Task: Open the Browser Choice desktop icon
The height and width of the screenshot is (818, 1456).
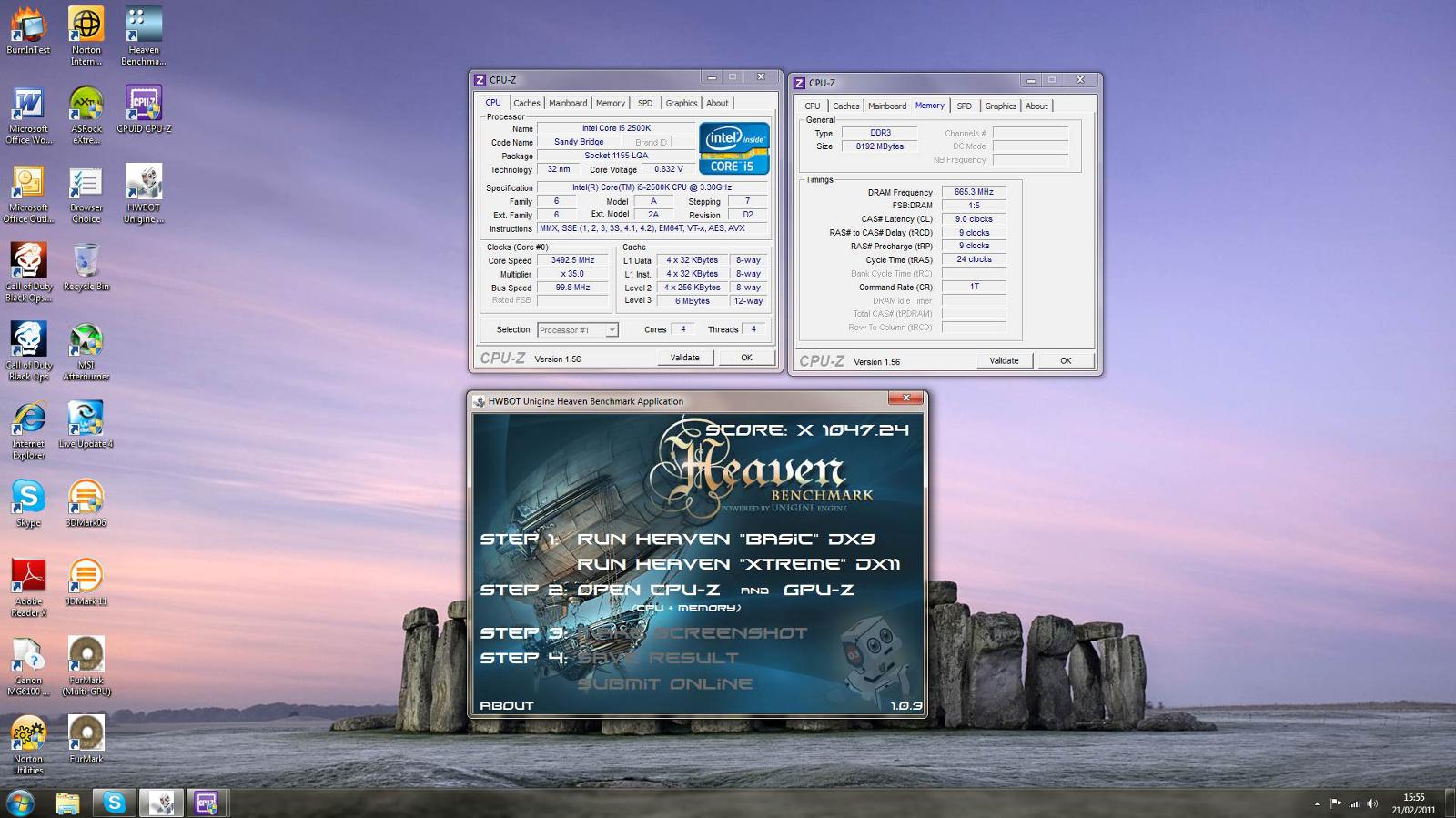Action: click(86, 194)
